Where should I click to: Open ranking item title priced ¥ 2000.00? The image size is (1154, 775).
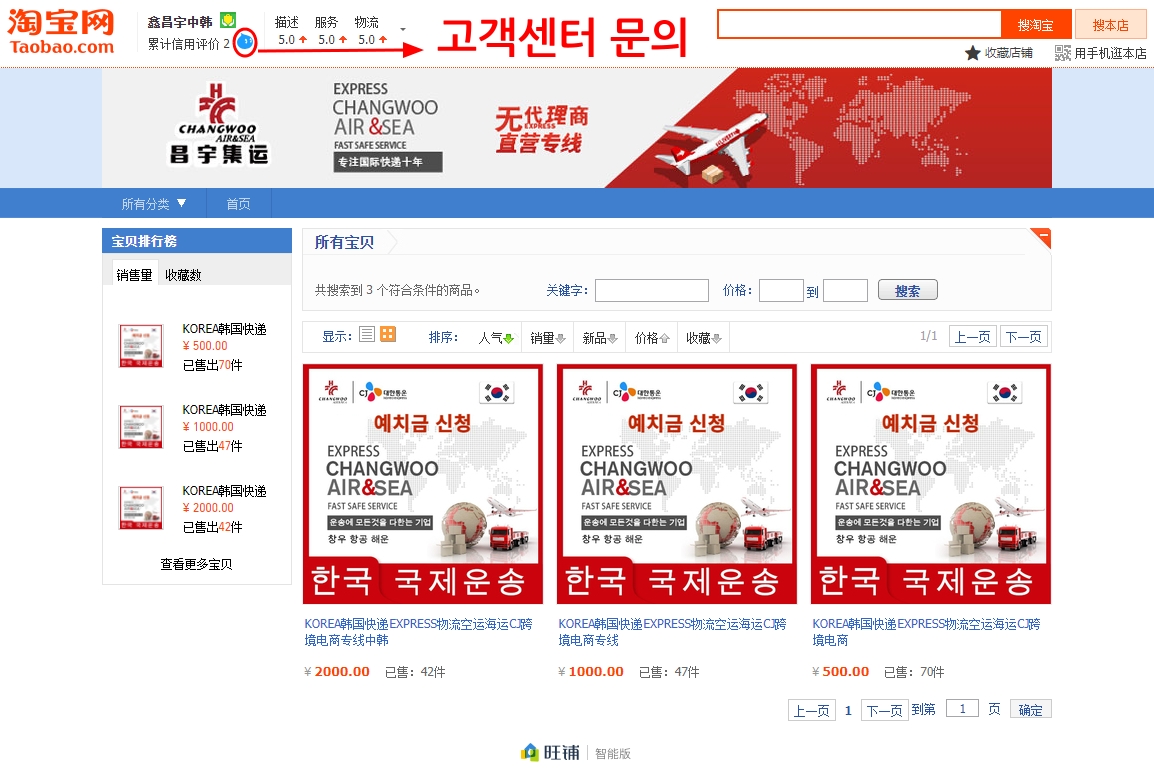click(x=224, y=491)
